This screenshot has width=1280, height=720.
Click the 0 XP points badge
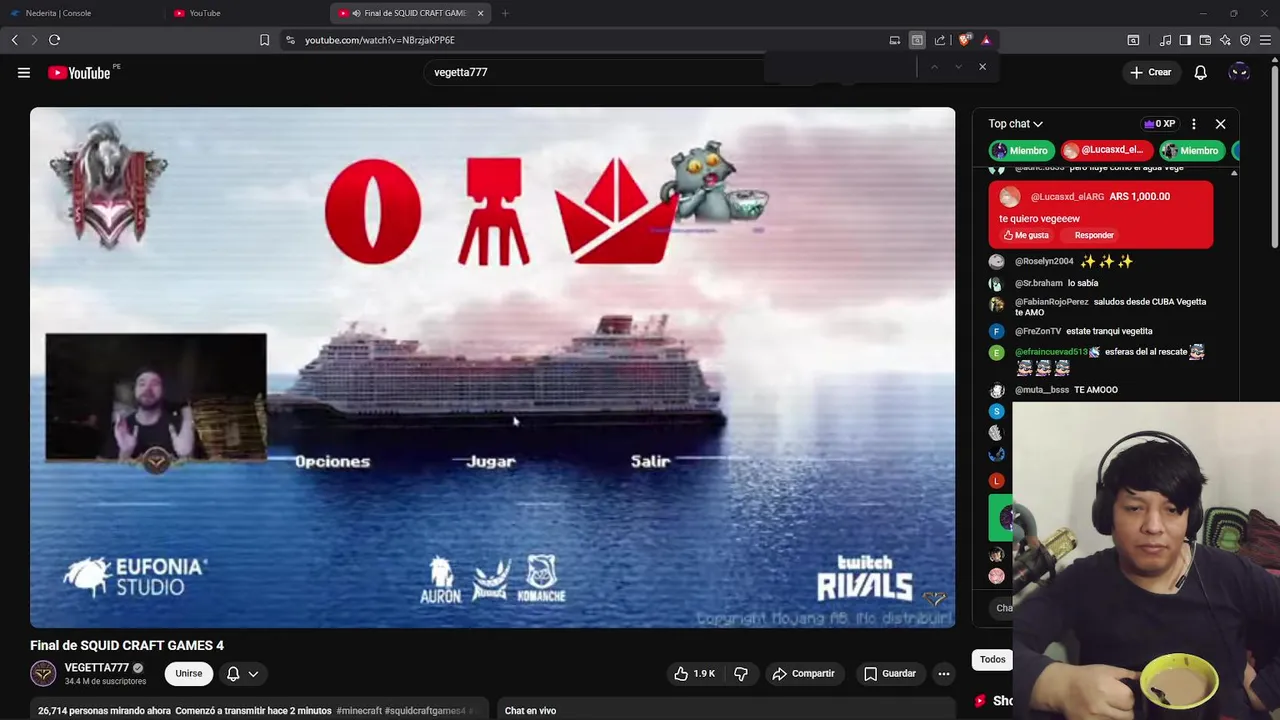coord(1160,124)
